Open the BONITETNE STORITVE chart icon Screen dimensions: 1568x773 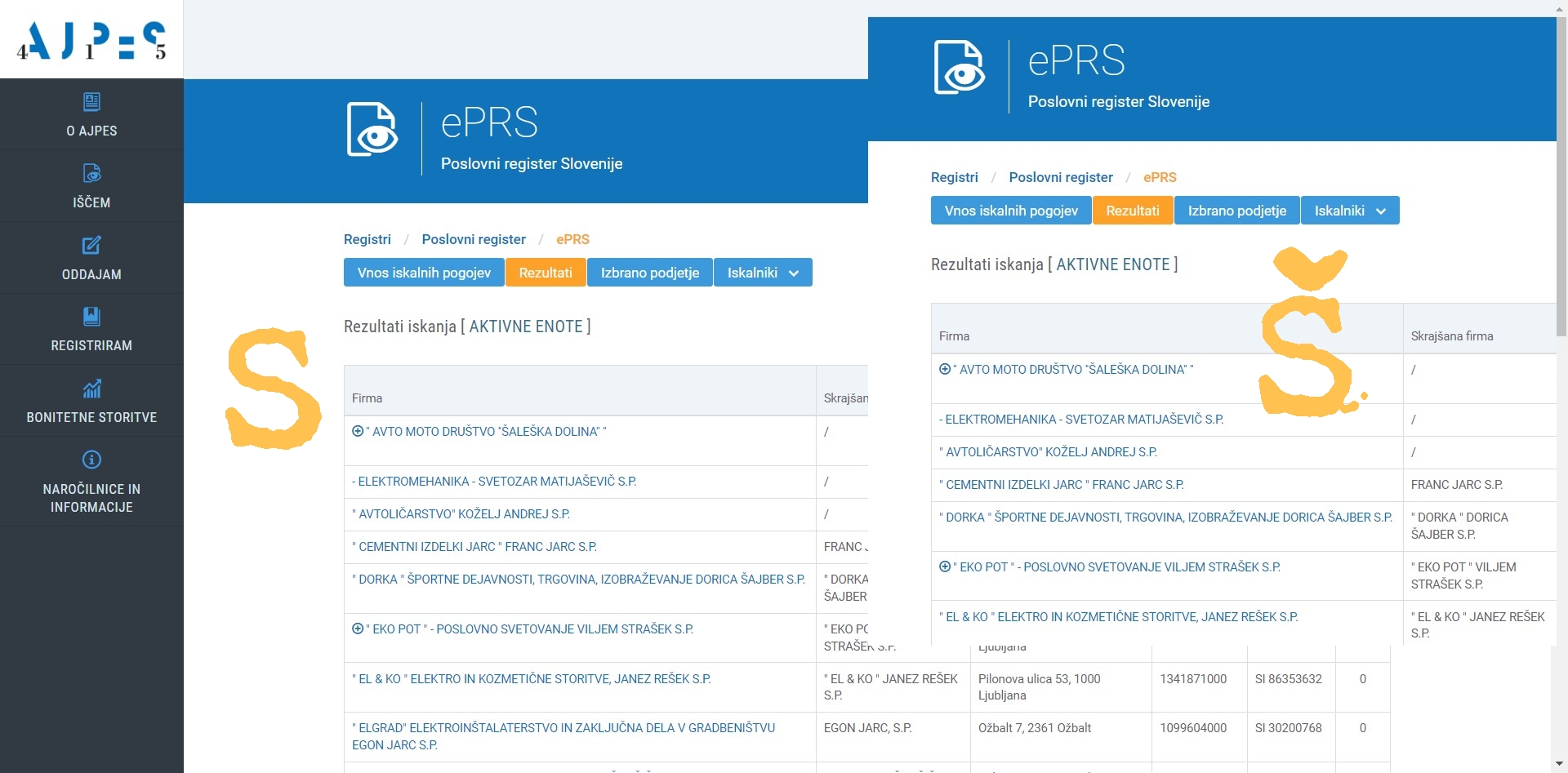(91, 388)
